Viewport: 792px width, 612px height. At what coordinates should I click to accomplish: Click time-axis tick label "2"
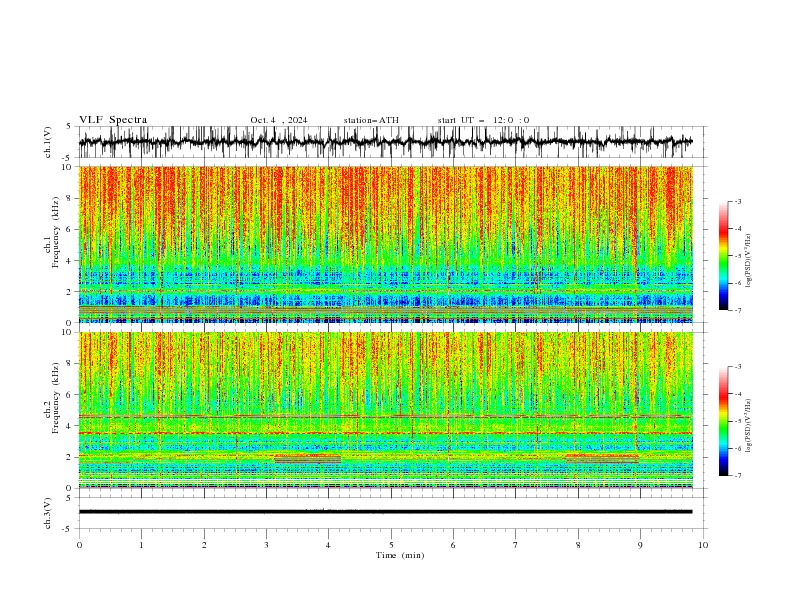(x=204, y=545)
